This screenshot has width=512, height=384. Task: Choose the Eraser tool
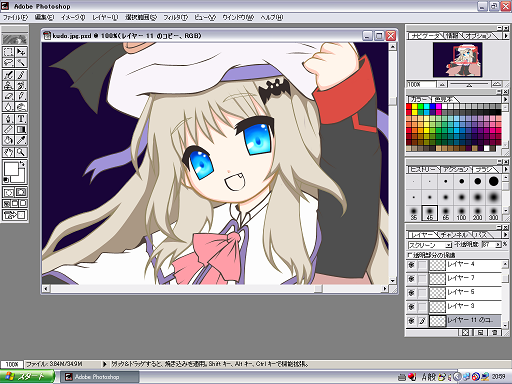click(9, 96)
